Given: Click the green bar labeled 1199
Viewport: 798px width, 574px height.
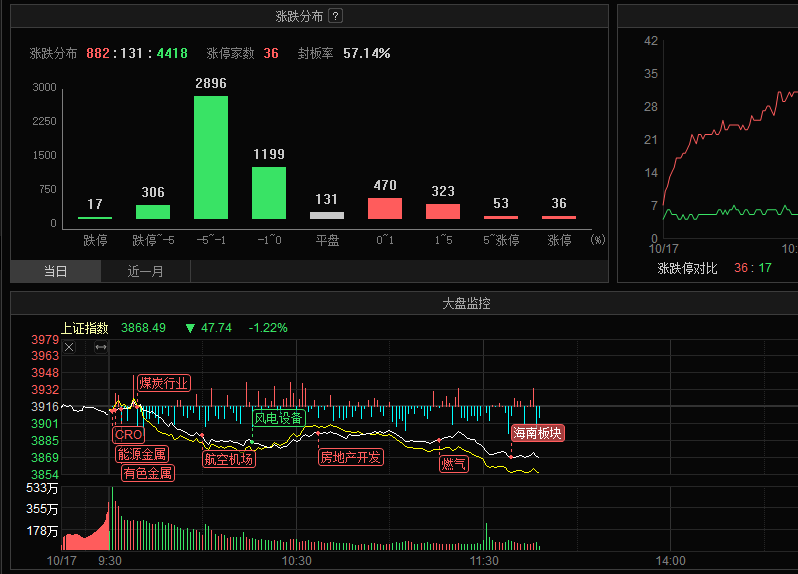Looking at the screenshot, I should click(269, 192).
